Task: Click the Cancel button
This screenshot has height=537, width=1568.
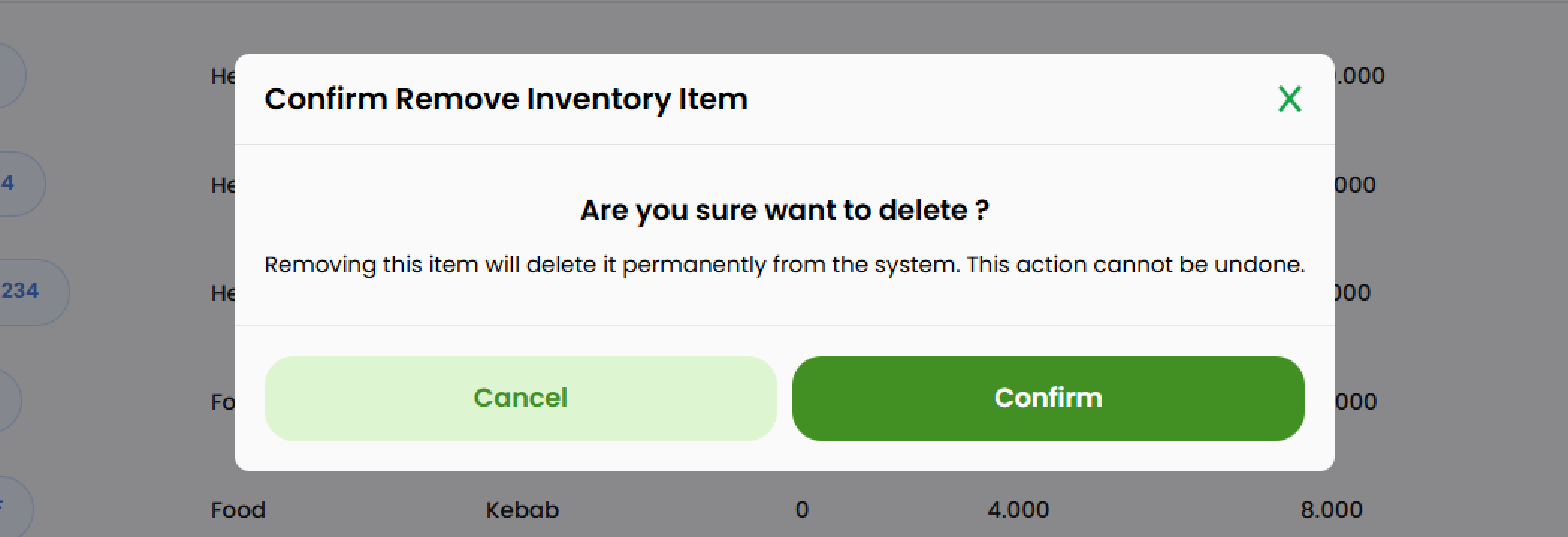Action: [x=521, y=397]
